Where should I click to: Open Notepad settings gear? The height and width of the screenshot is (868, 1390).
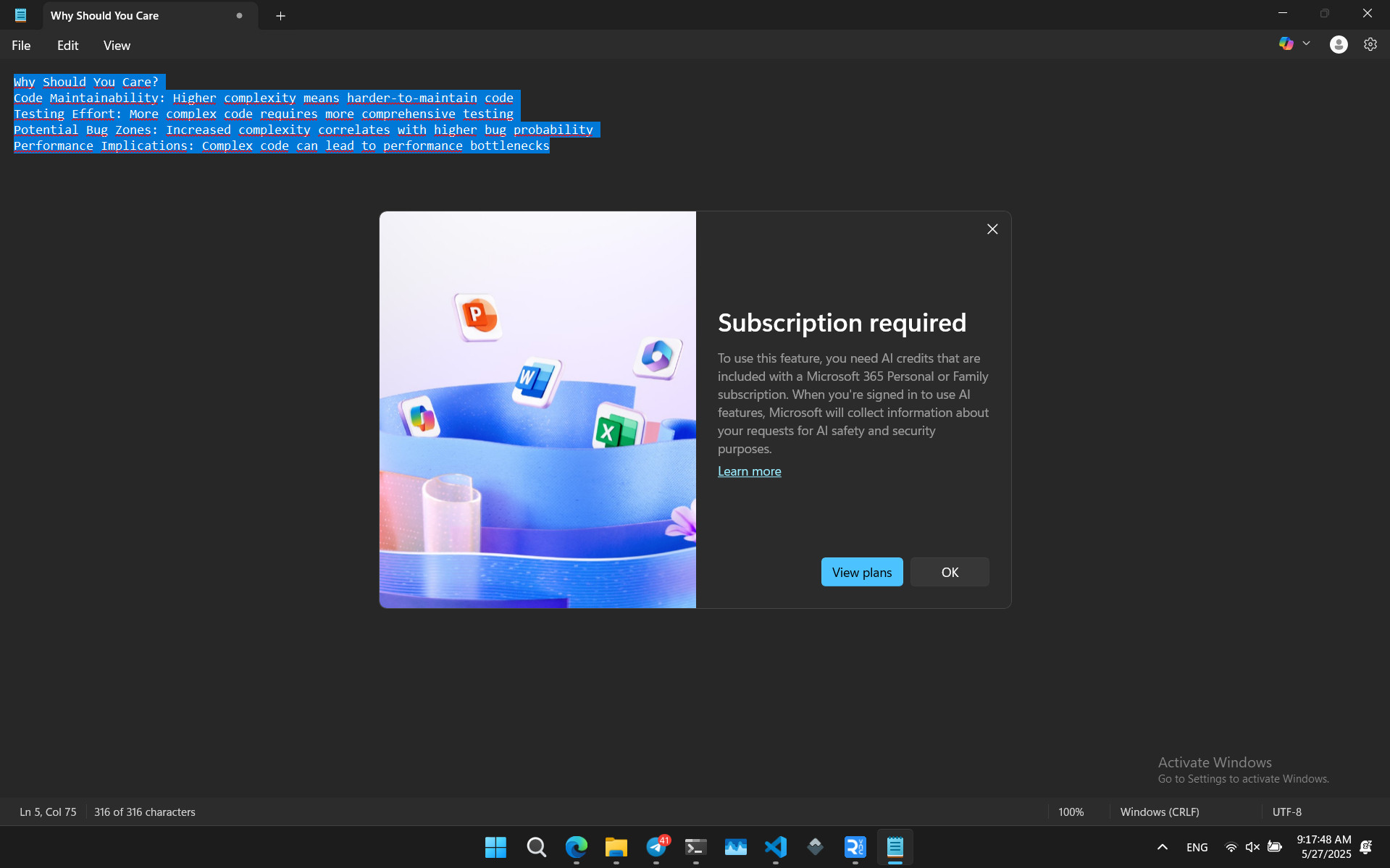1370,45
